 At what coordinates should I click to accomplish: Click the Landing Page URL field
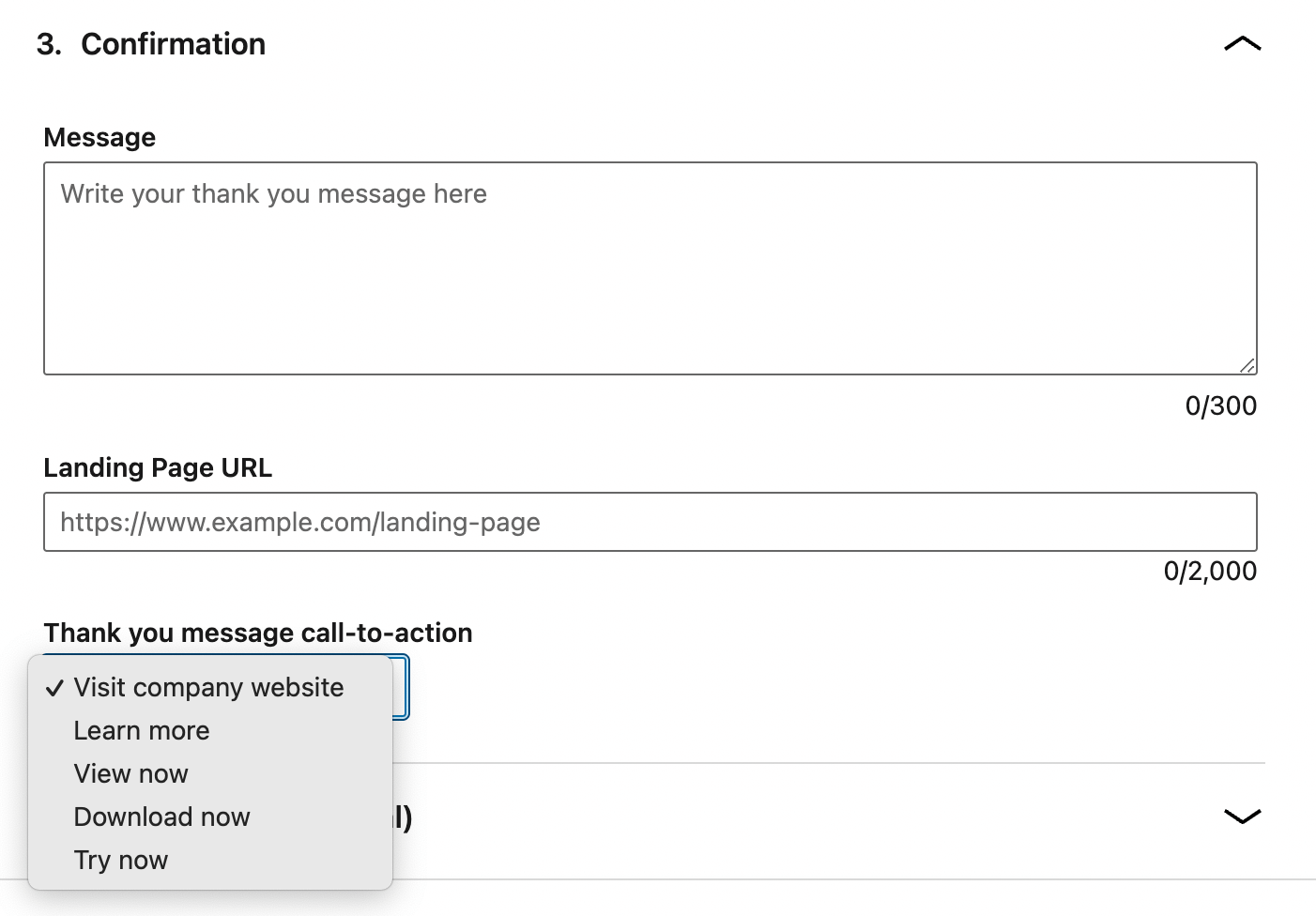coord(650,522)
